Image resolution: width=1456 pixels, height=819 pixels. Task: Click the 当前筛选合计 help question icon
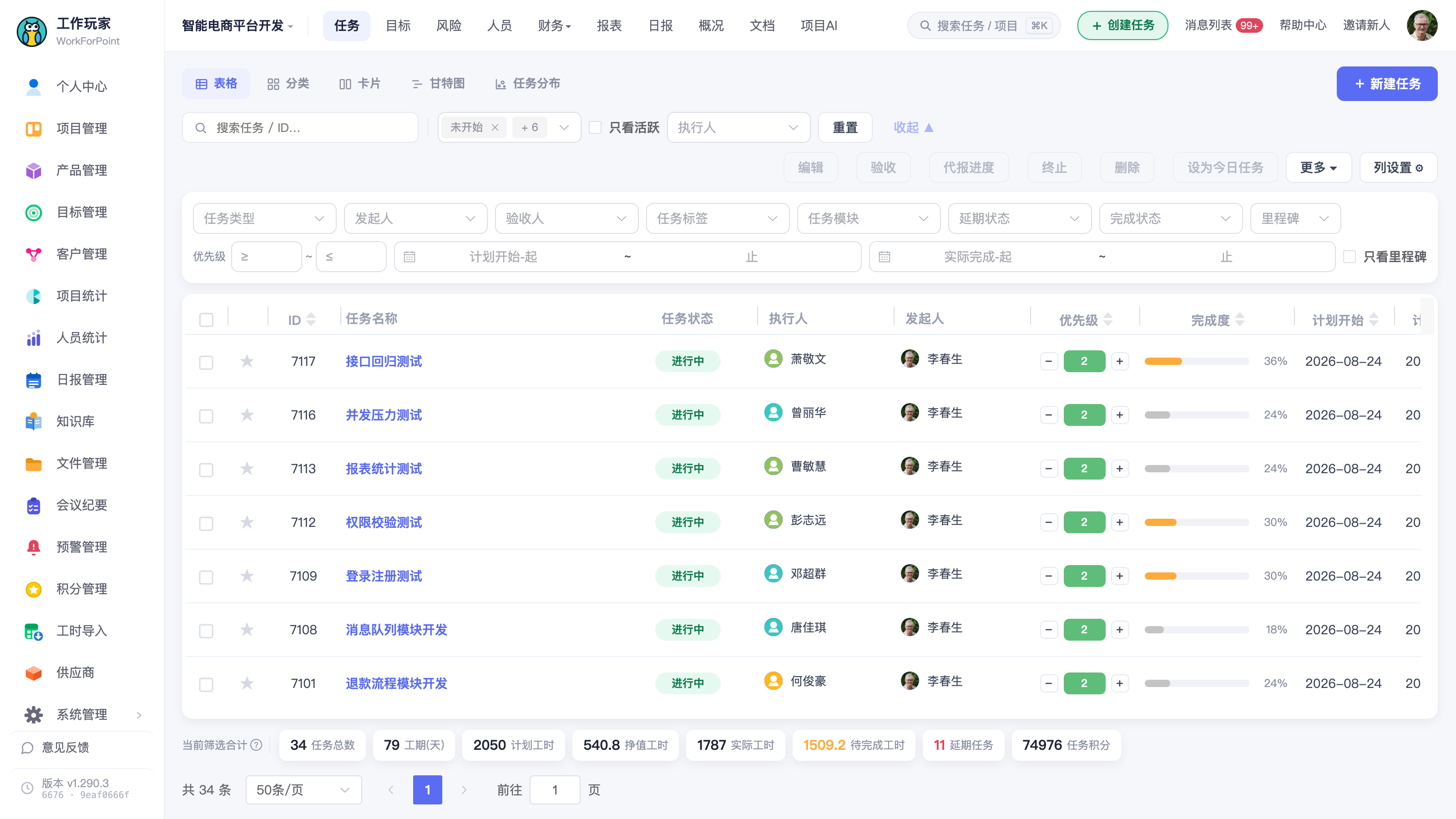256,745
